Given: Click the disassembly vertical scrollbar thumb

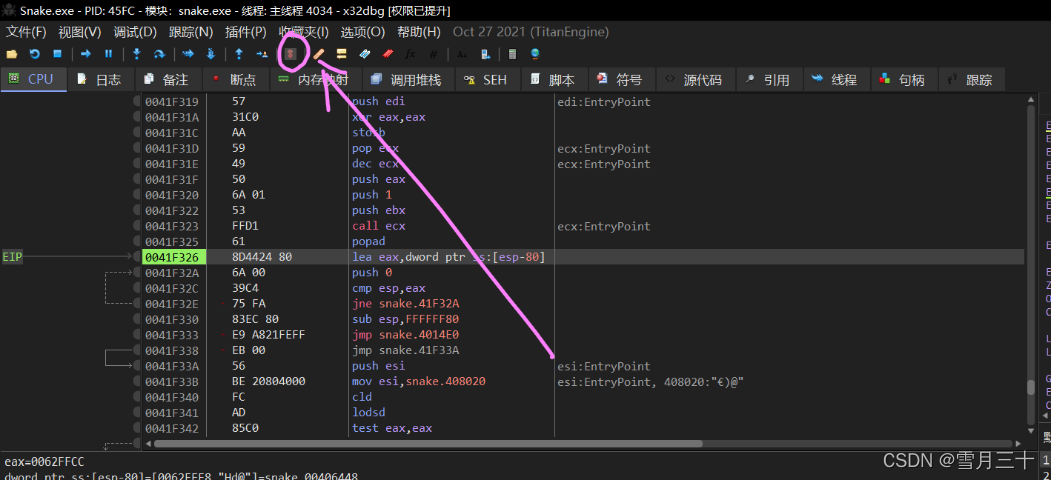Looking at the screenshot, I should click(1031, 388).
